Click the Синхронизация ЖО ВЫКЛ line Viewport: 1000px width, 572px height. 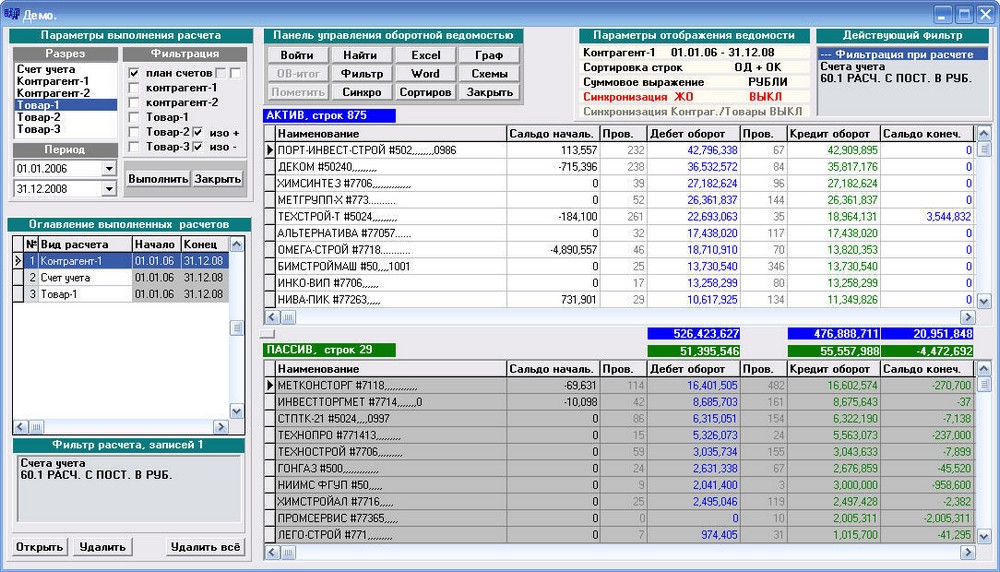(694, 97)
